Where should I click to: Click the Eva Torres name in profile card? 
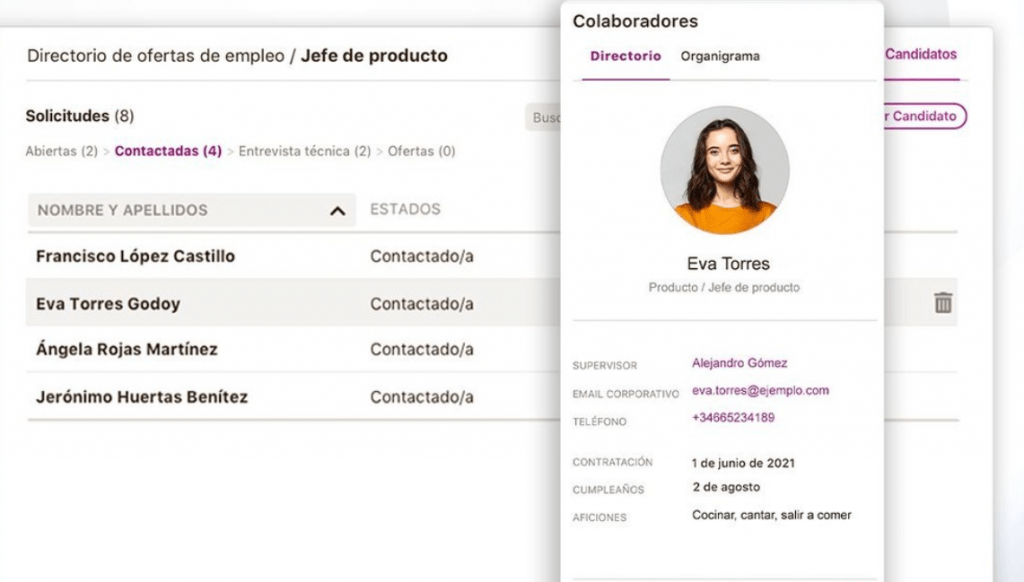coord(728,263)
